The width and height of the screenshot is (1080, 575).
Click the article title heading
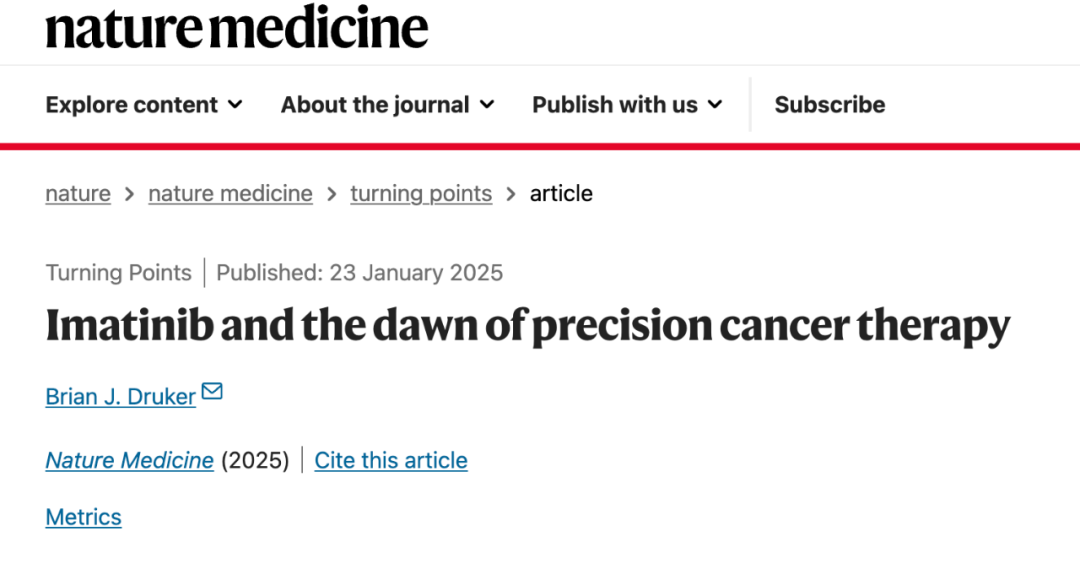(x=528, y=326)
